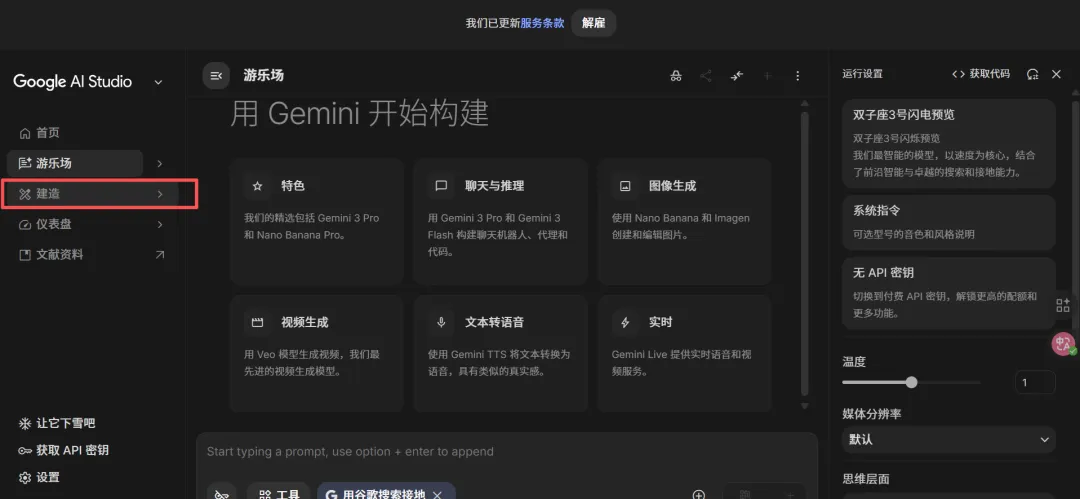Click the film icon on 视频生成 card
Viewport: 1080px width, 499px height.
(x=258, y=323)
